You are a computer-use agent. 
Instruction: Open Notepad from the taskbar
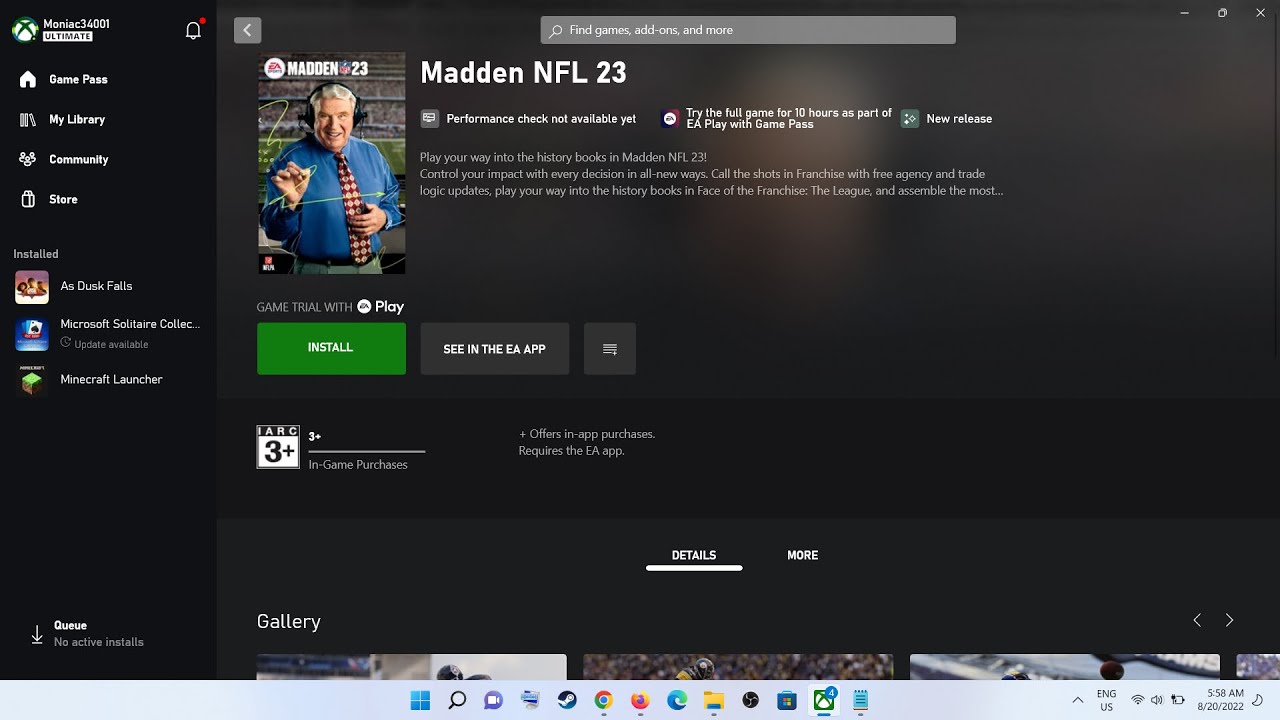pyautogui.click(x=860, y=701)
